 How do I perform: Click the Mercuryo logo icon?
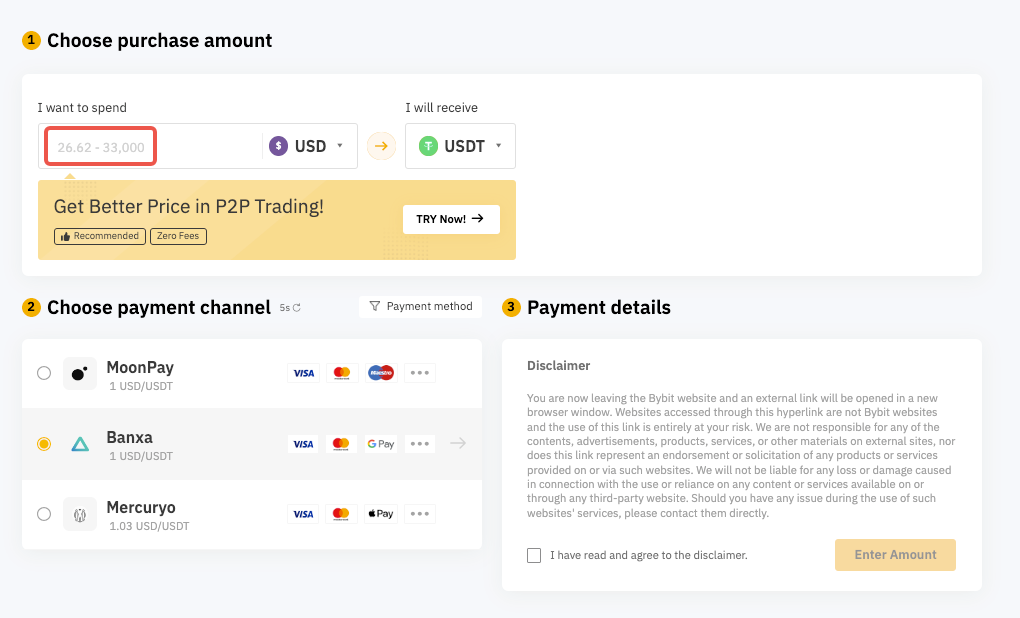(x=79, y=513)
